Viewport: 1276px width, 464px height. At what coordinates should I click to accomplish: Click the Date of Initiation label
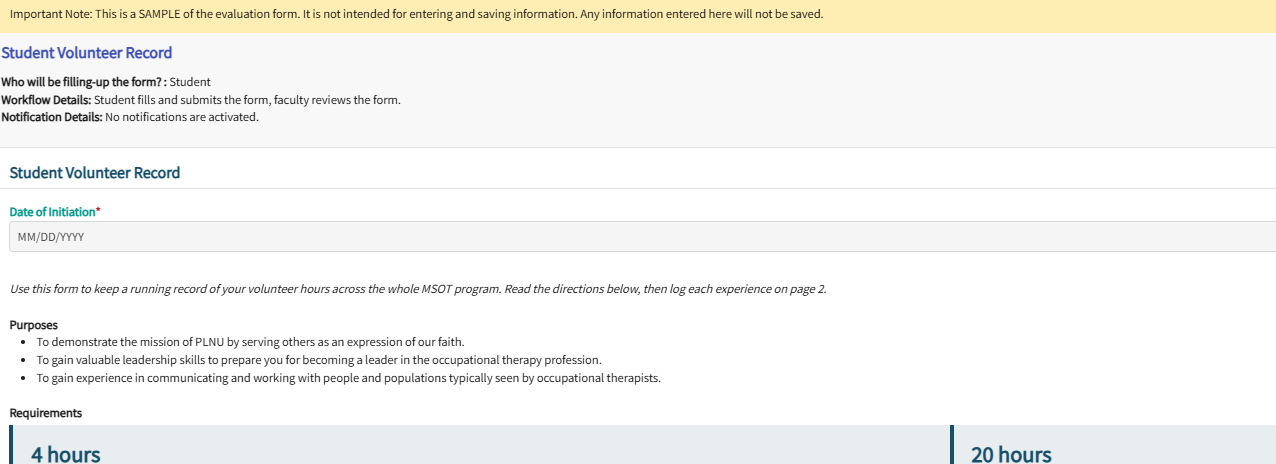click(x=55, y=212)
